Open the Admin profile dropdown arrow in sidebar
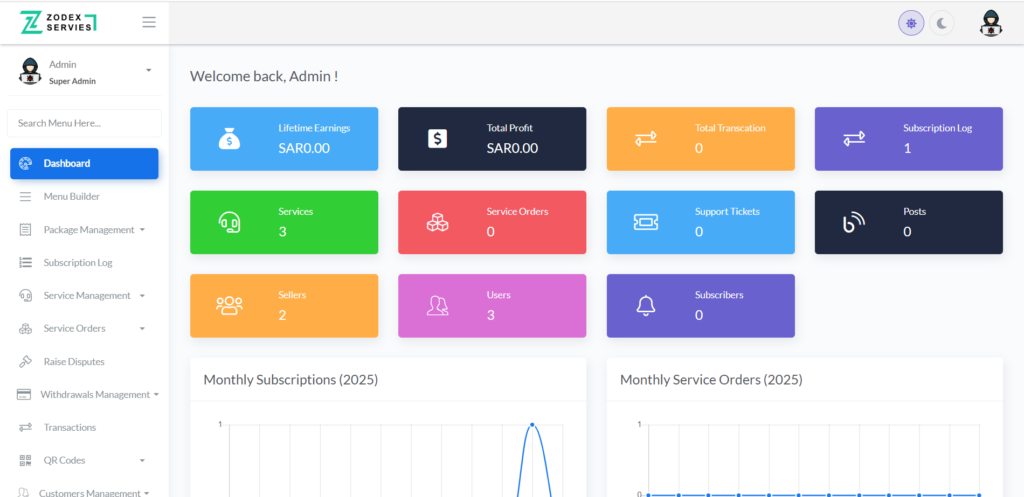The height and width of the screenshot is (497, 1024). 148,70
